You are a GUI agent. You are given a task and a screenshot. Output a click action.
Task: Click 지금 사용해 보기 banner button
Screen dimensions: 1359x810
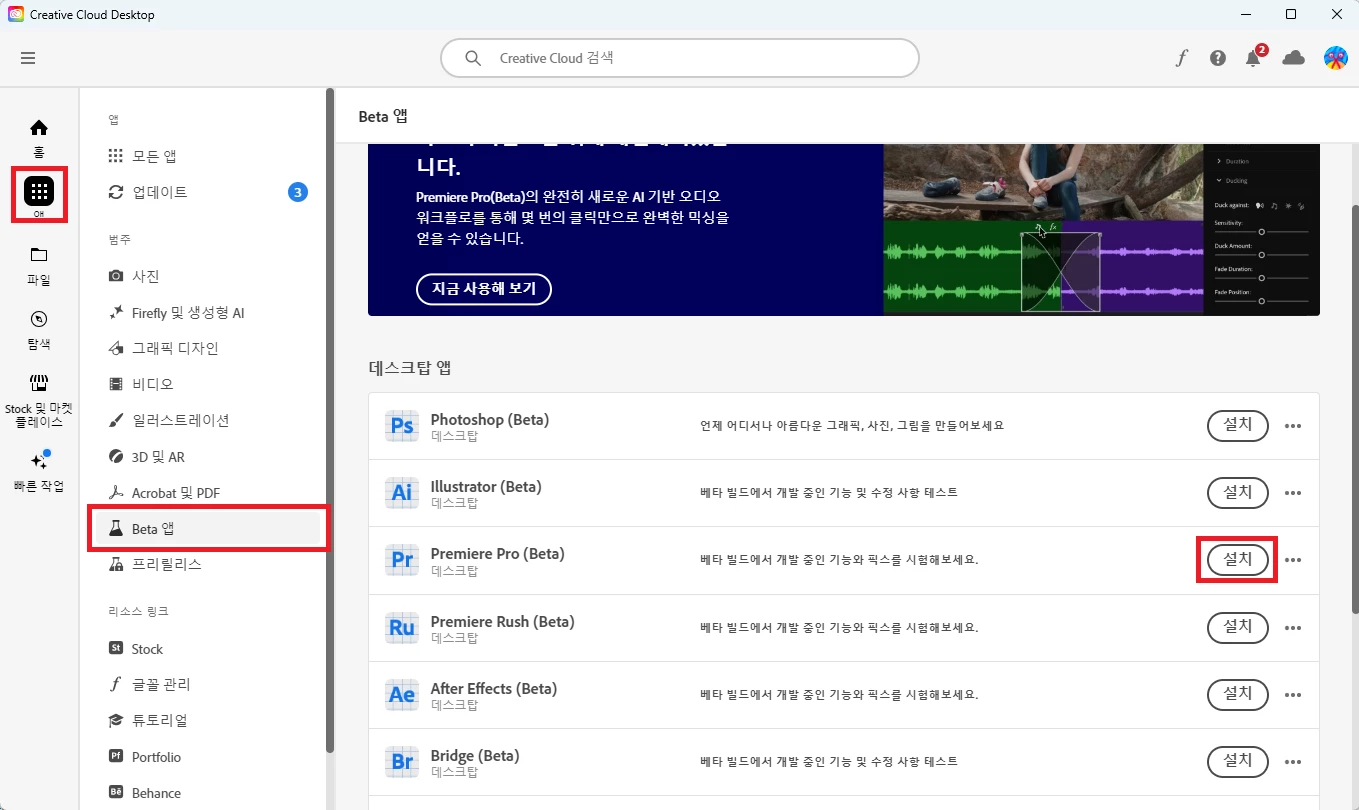(484, 289)
